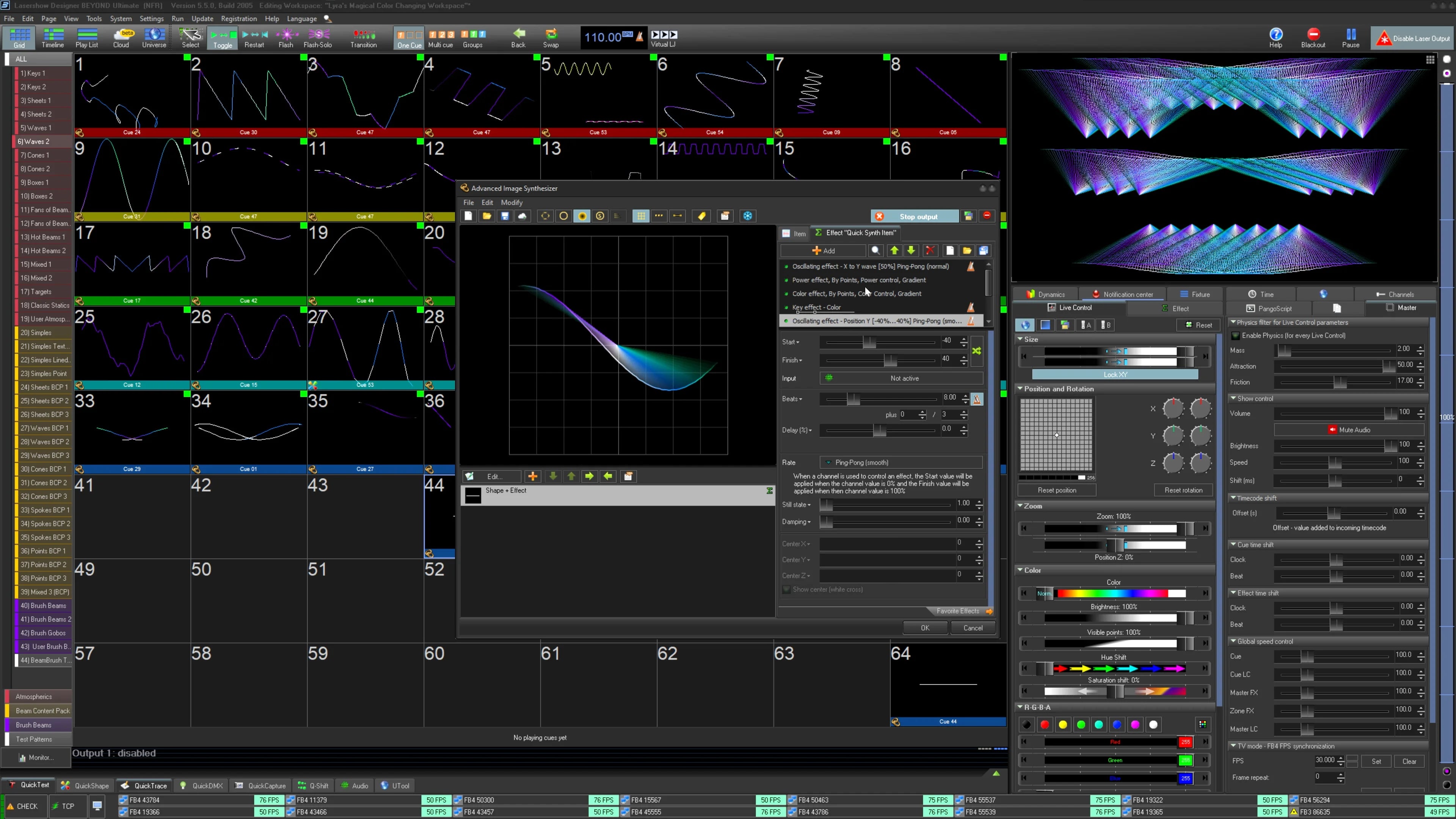Screen dimensions: 1456x819
Task: Click the magnifier icon next to Add
Action: click(875, 250)
